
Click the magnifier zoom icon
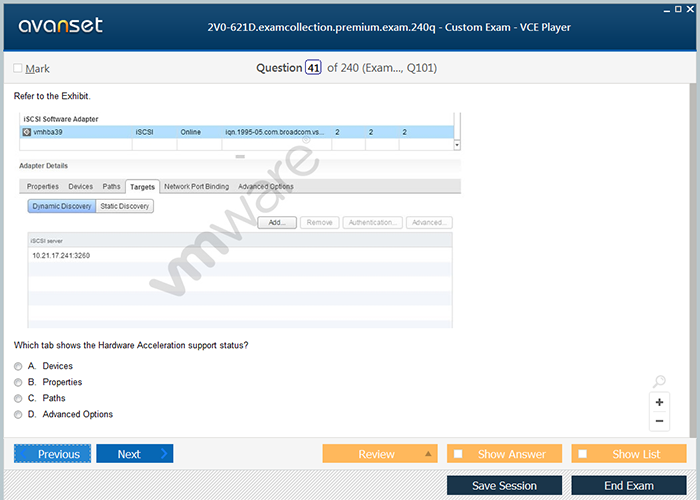coord(659,382)
